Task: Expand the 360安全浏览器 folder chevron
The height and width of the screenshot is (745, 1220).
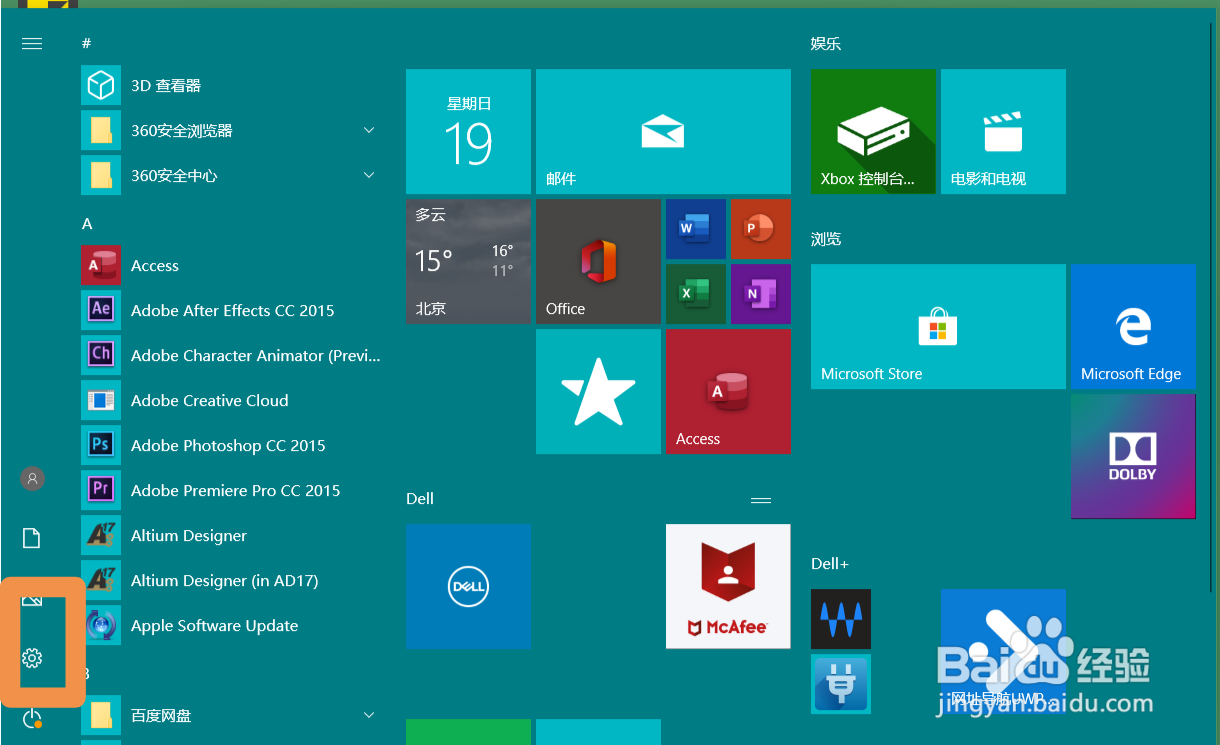Action: 369,131
